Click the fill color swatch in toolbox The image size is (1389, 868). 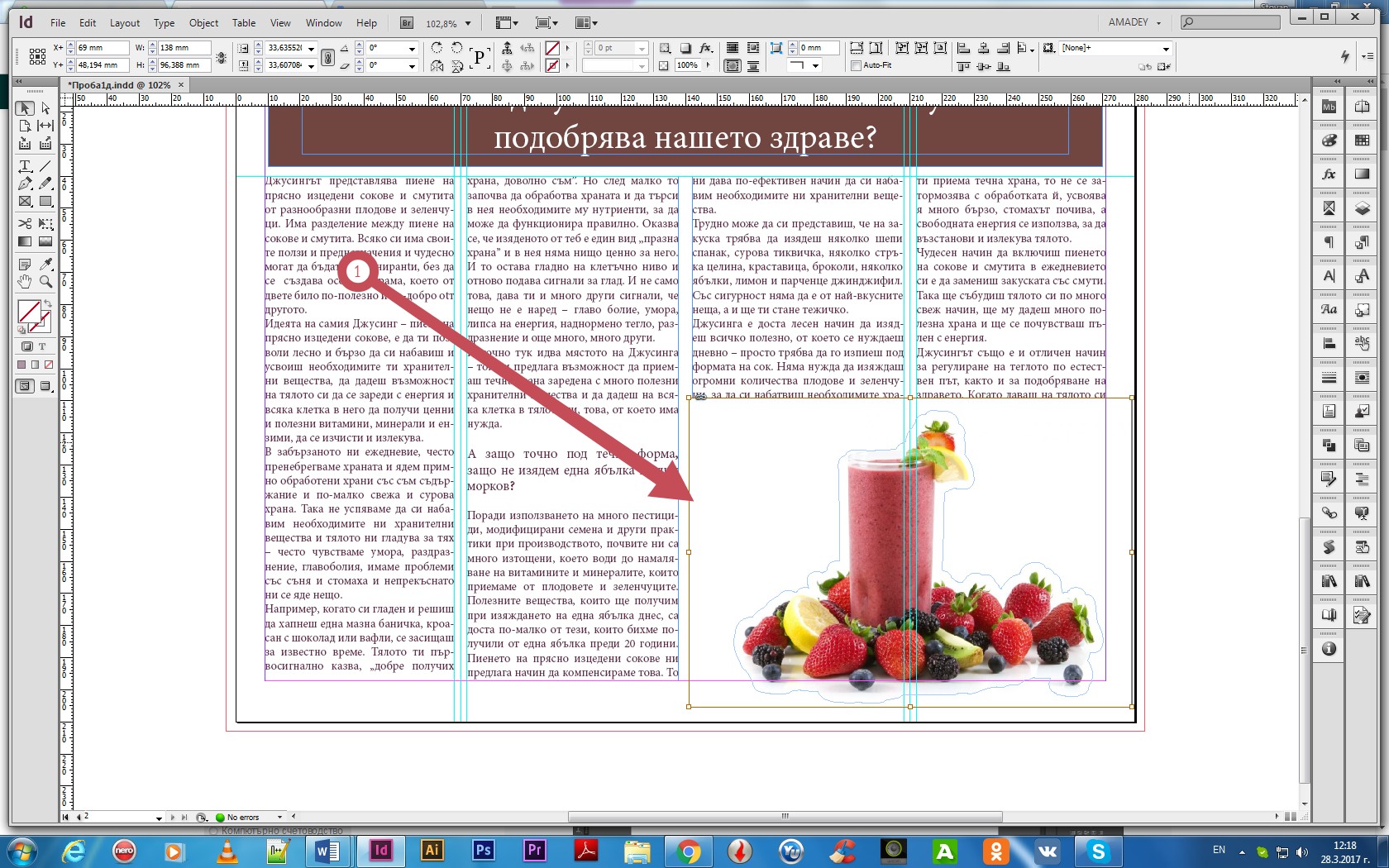(x=28, y=311)
